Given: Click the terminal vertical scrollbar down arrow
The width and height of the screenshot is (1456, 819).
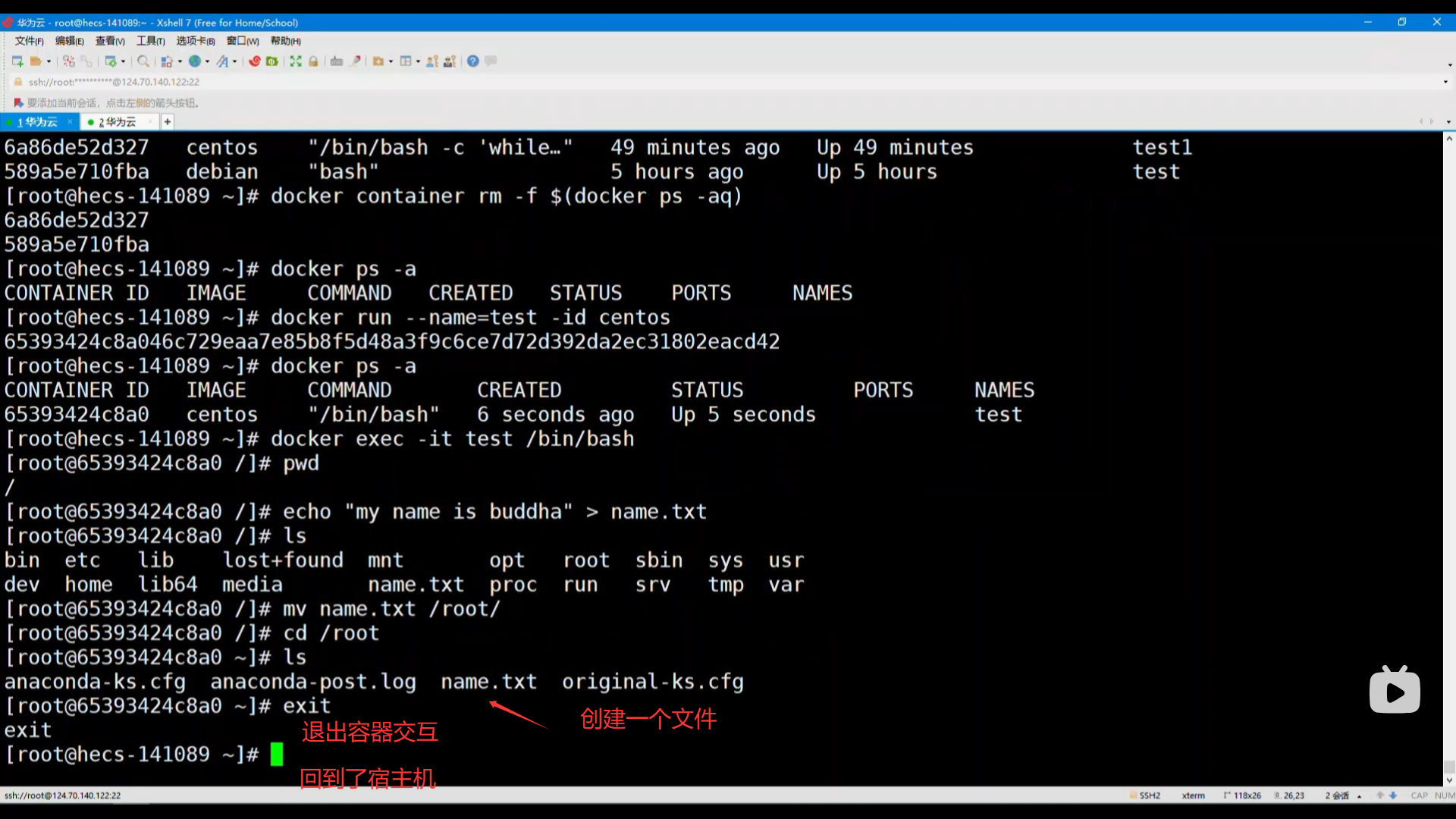Looking at the screenshot, I should (x=1449, y=780).
